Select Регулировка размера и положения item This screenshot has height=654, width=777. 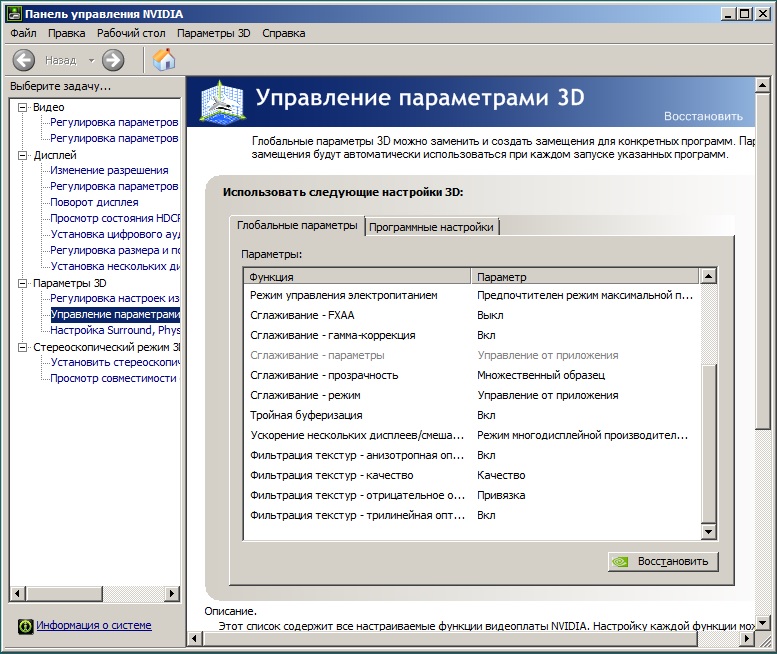tap(115, 250)
